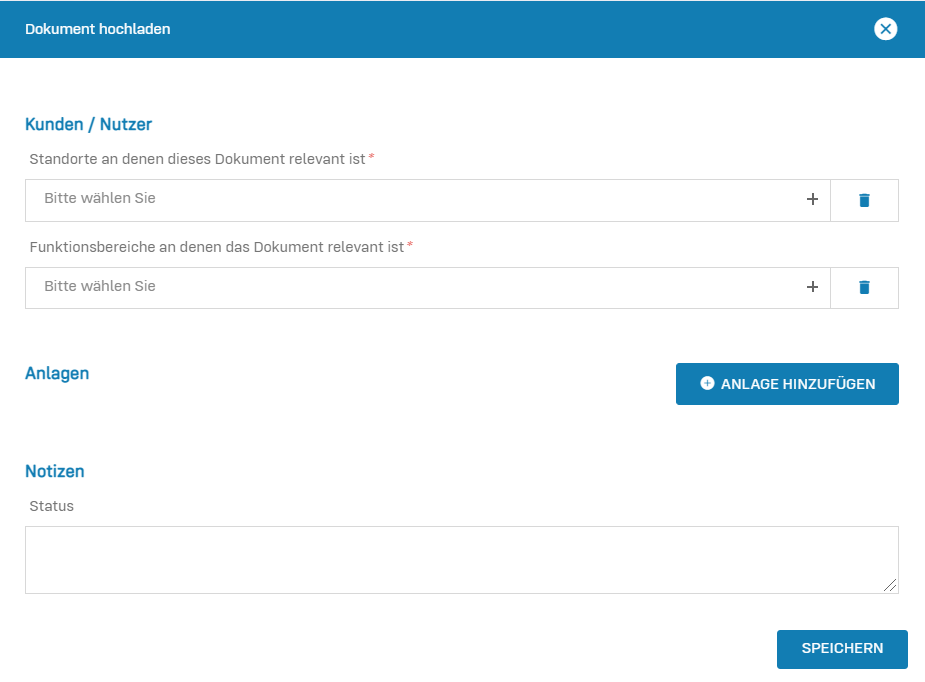Viewport: 925px width, 682px height.
Task: Click the trash icon for the Standorte field
Action: [x=864, y=200]
